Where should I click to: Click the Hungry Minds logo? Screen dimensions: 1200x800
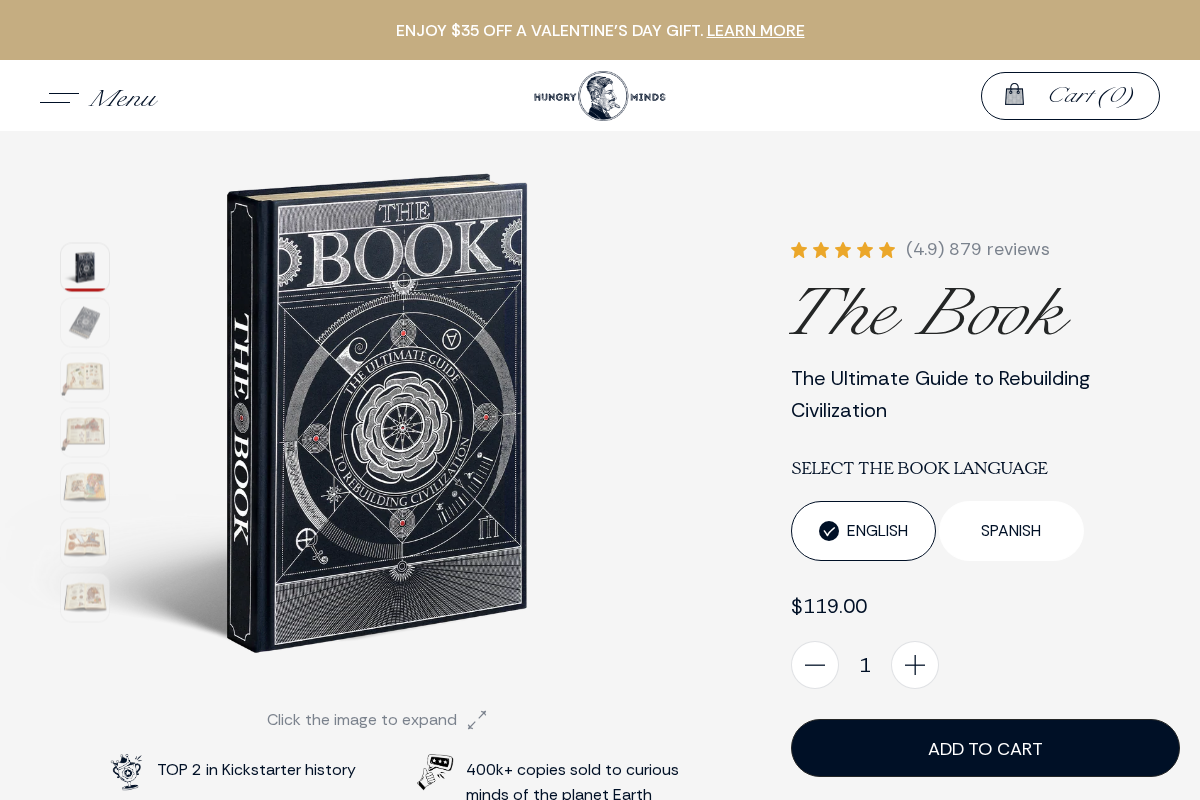tap(600, 96)
